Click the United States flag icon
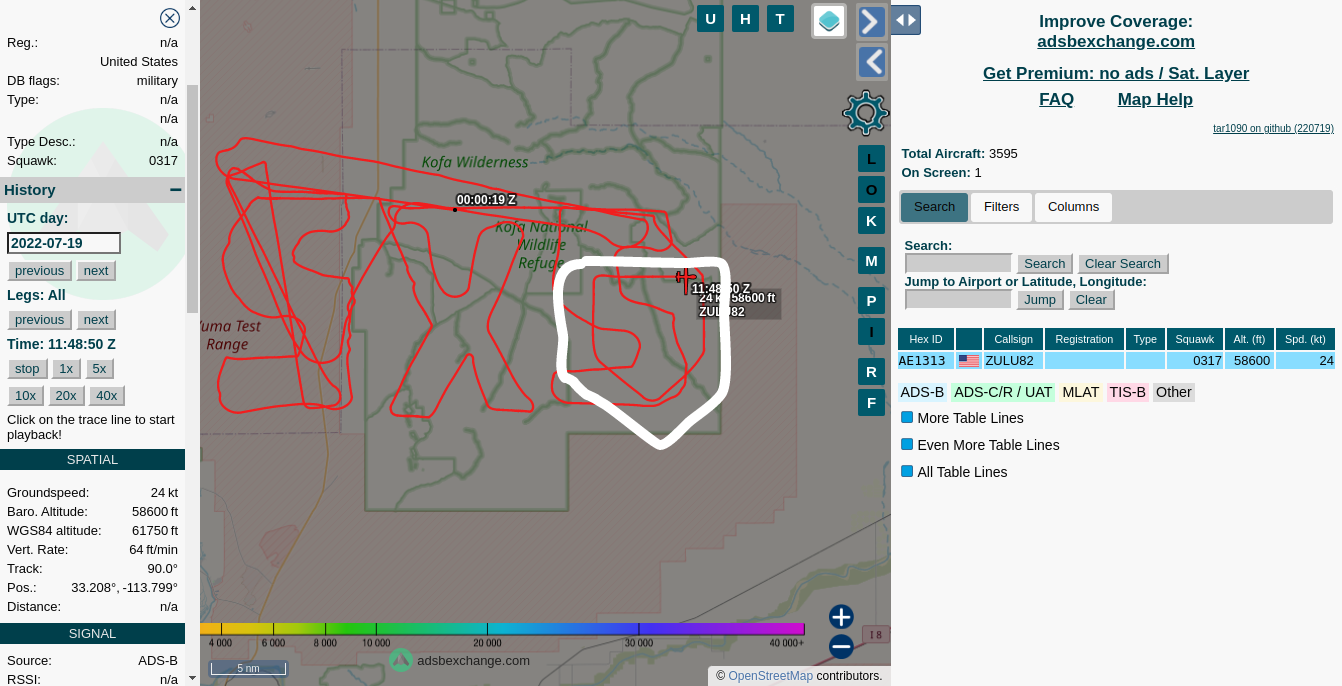The height and width of the screenshot is (686, 1342). click(969, 361)
